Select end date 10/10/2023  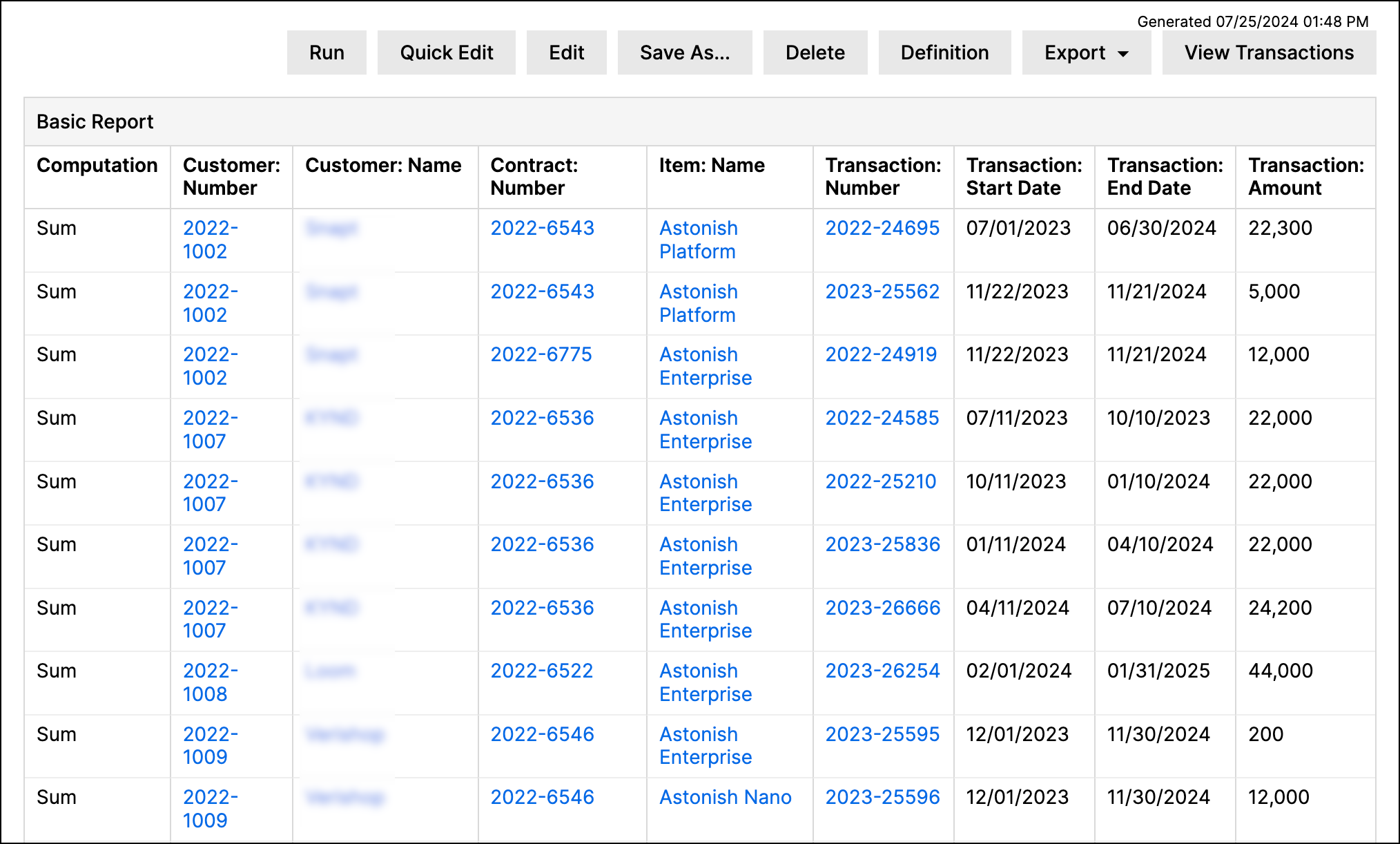1158,418
